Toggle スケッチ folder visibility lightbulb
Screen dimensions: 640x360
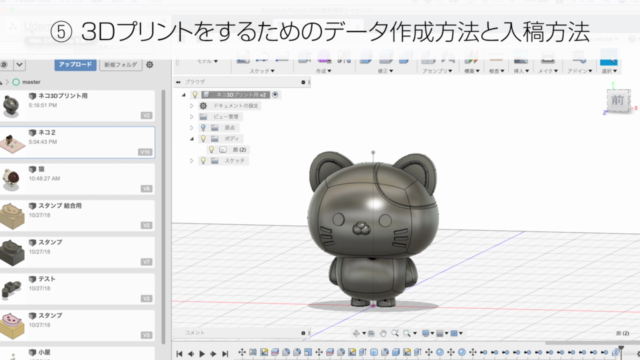click(203, 161)
